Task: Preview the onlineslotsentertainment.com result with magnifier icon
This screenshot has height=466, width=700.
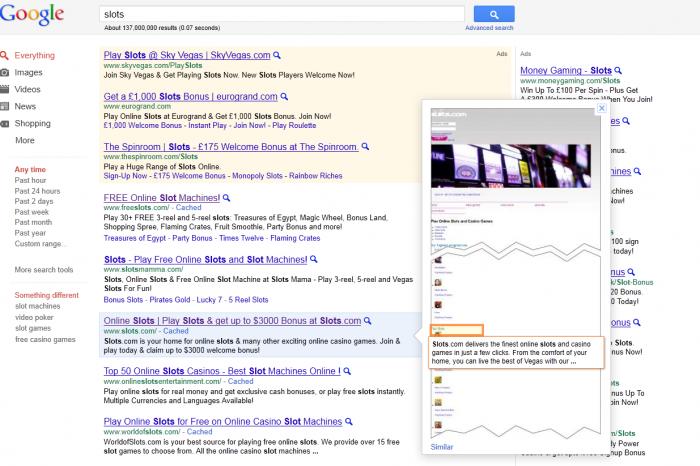Action: click(x=347, y=371)
